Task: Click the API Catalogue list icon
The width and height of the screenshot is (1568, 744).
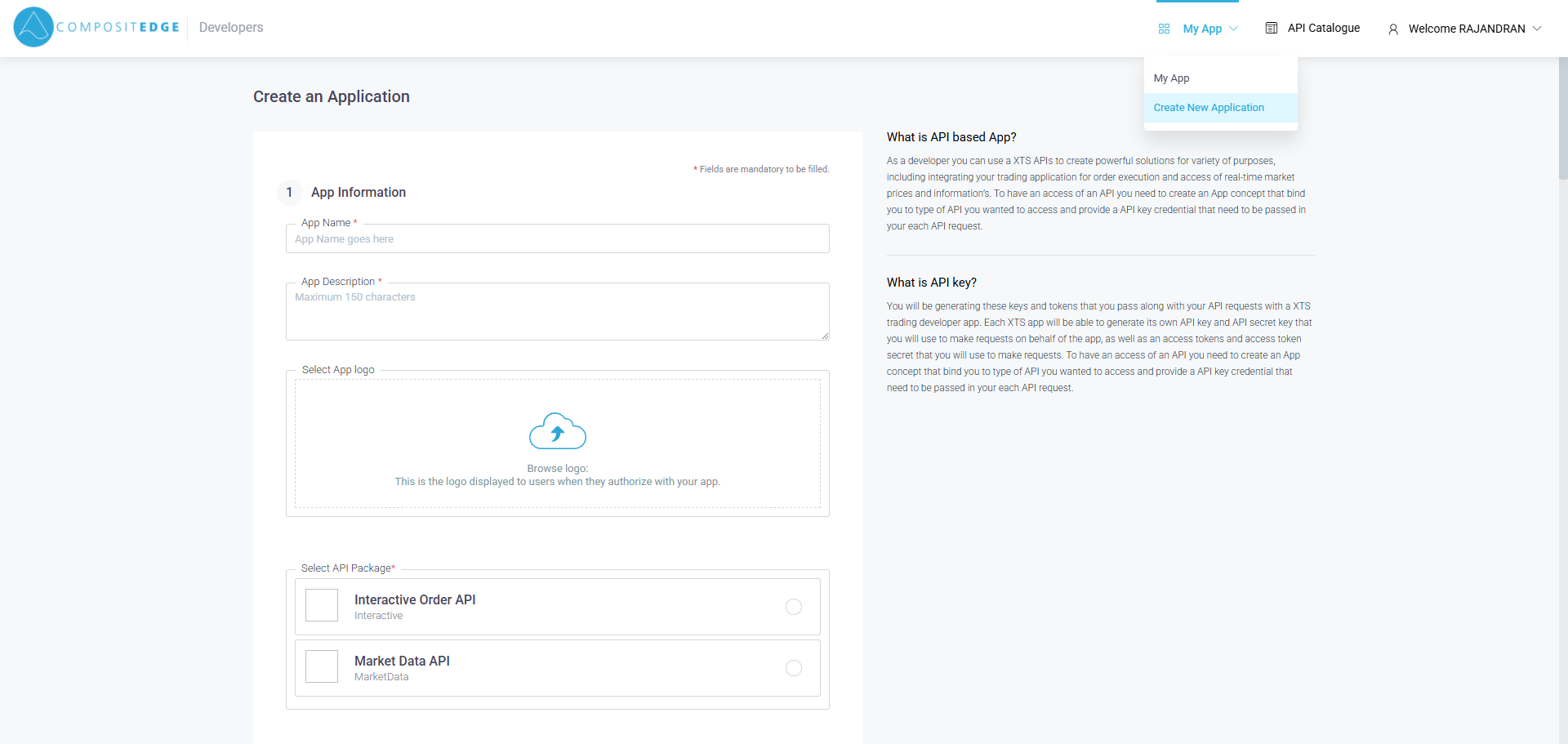Action: coord(1271,28)
